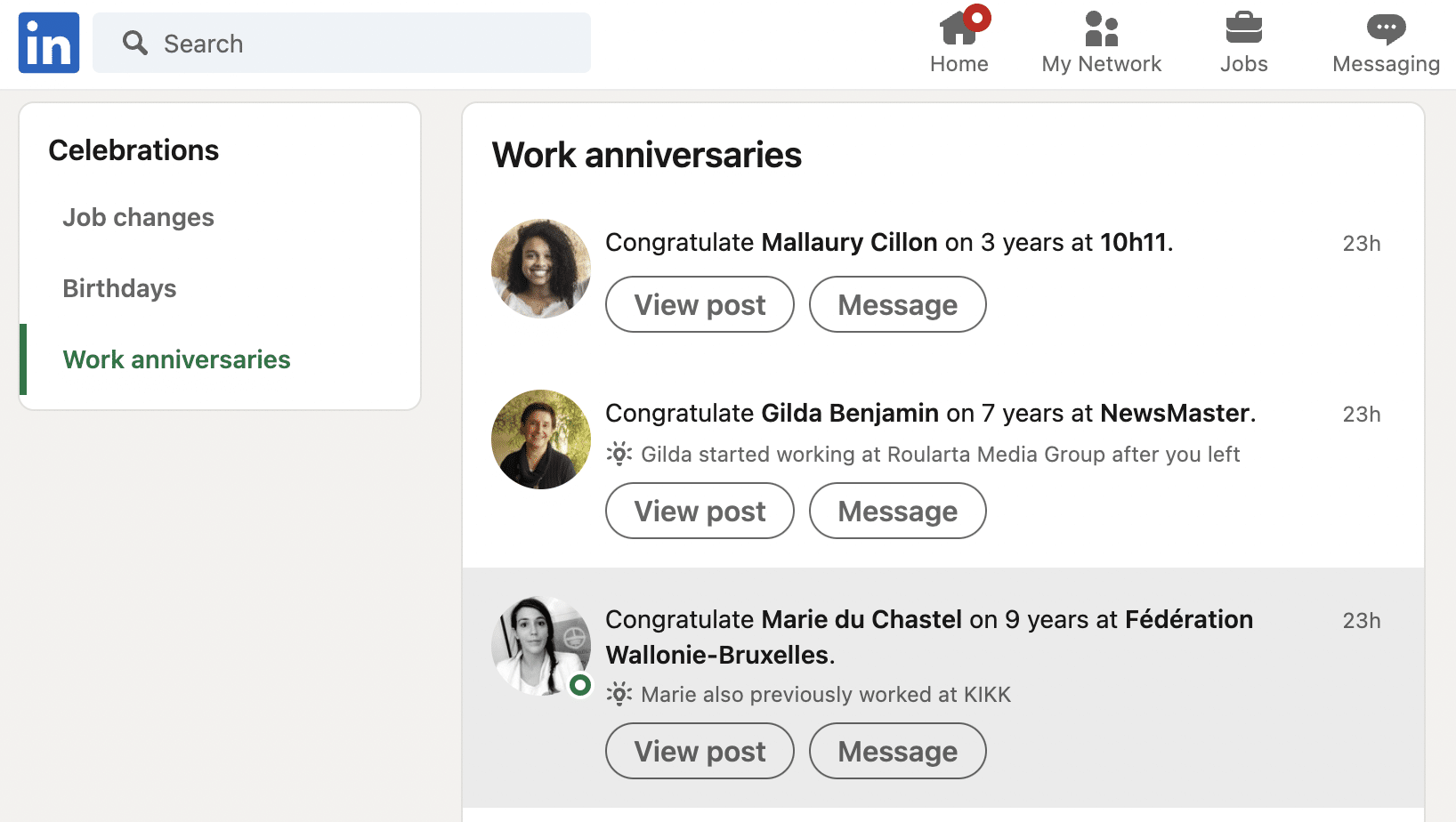1456x822 pixels.
Task: Open the Messaging speech bubble icon
Action: pyautogui.click(x=1386, y=28)
